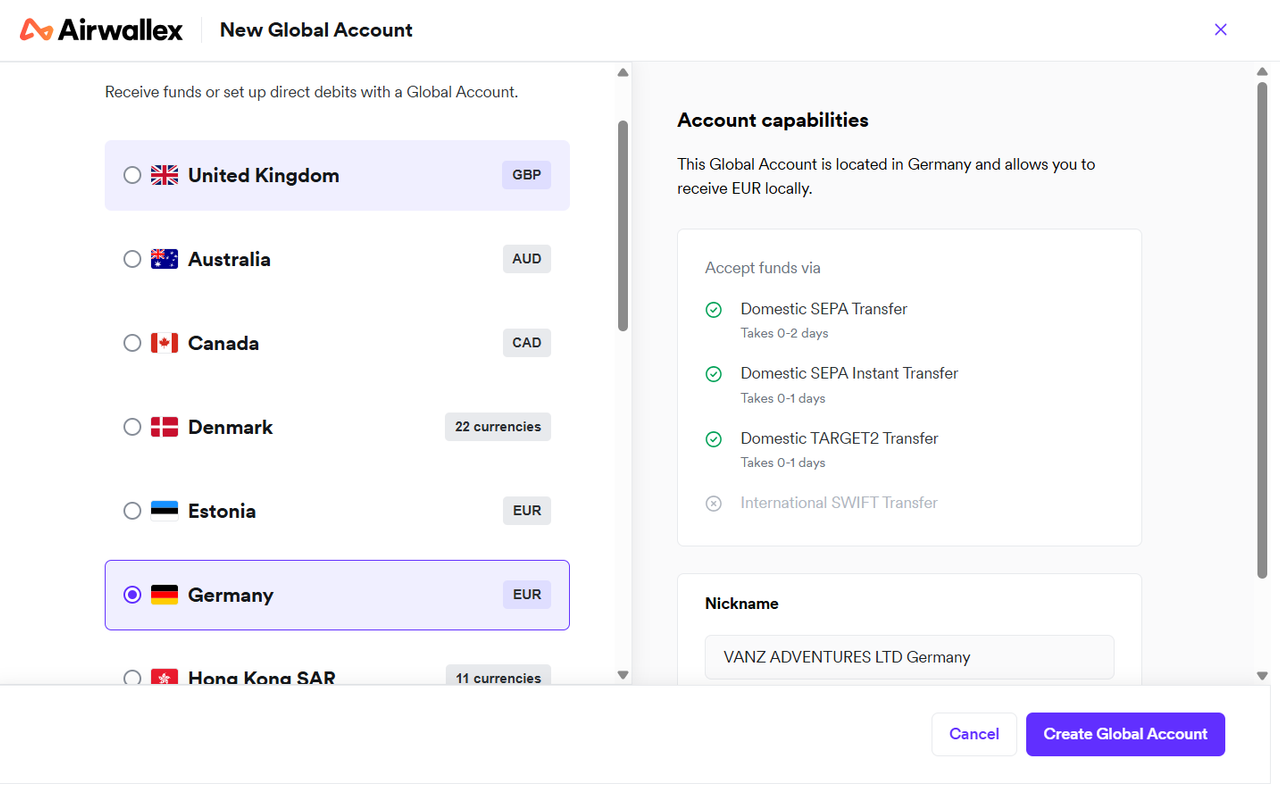1280x792 pixels.
Task: Click the Germany country name
Action: 231,595
